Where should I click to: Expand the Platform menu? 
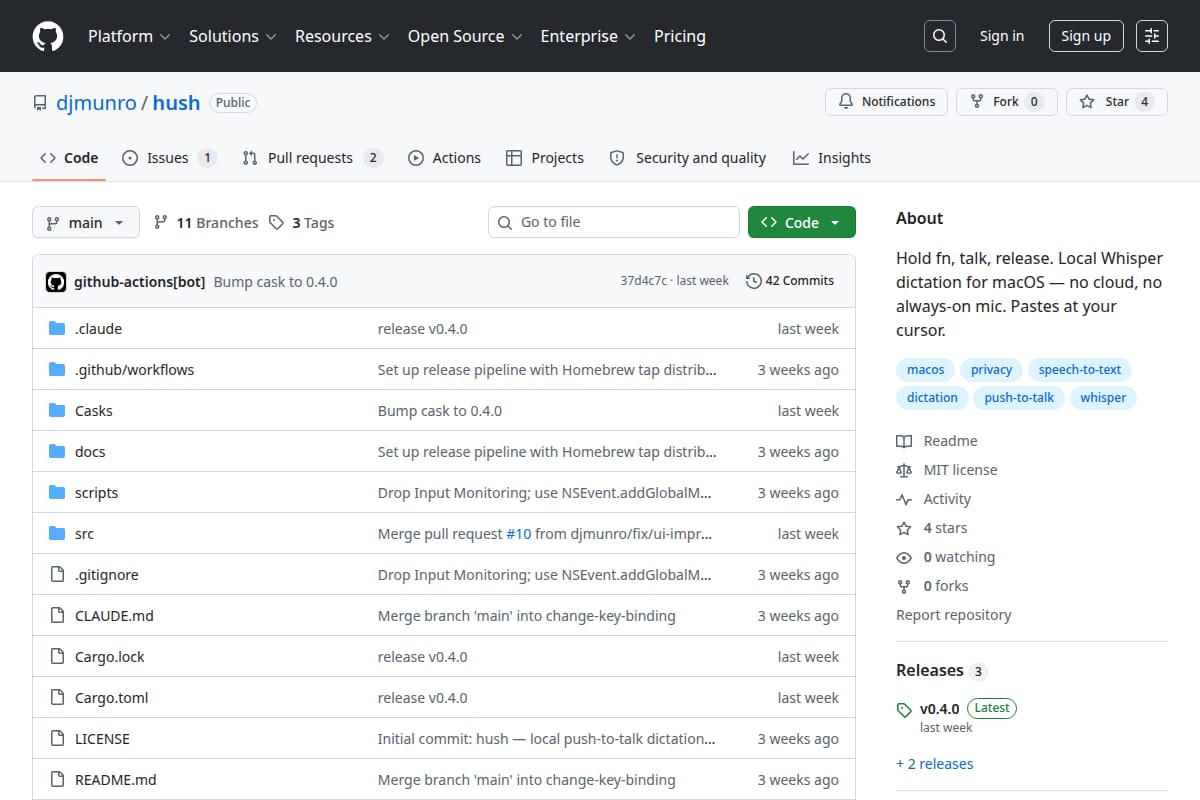(x=128, y=36)
